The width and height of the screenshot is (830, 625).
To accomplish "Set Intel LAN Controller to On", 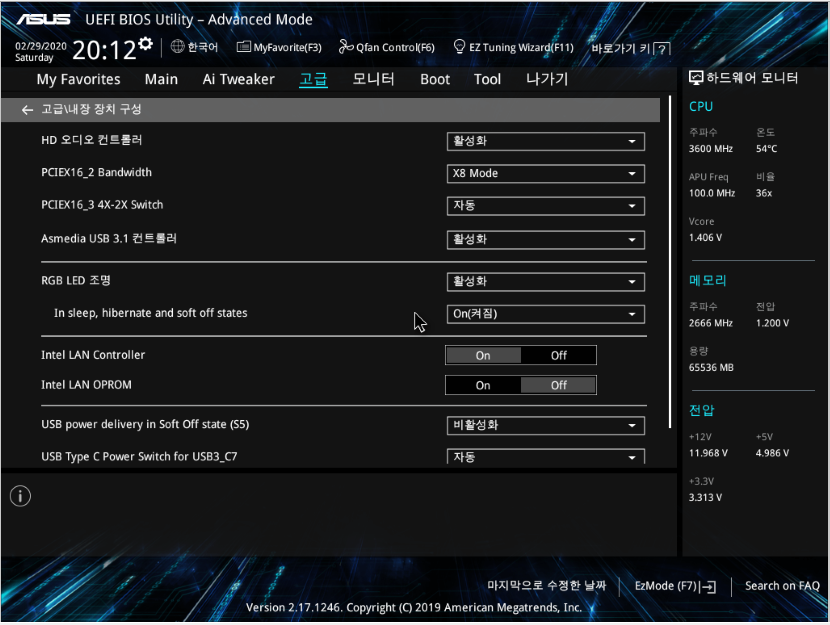I will pyautogui.click(x=483, y=355).
